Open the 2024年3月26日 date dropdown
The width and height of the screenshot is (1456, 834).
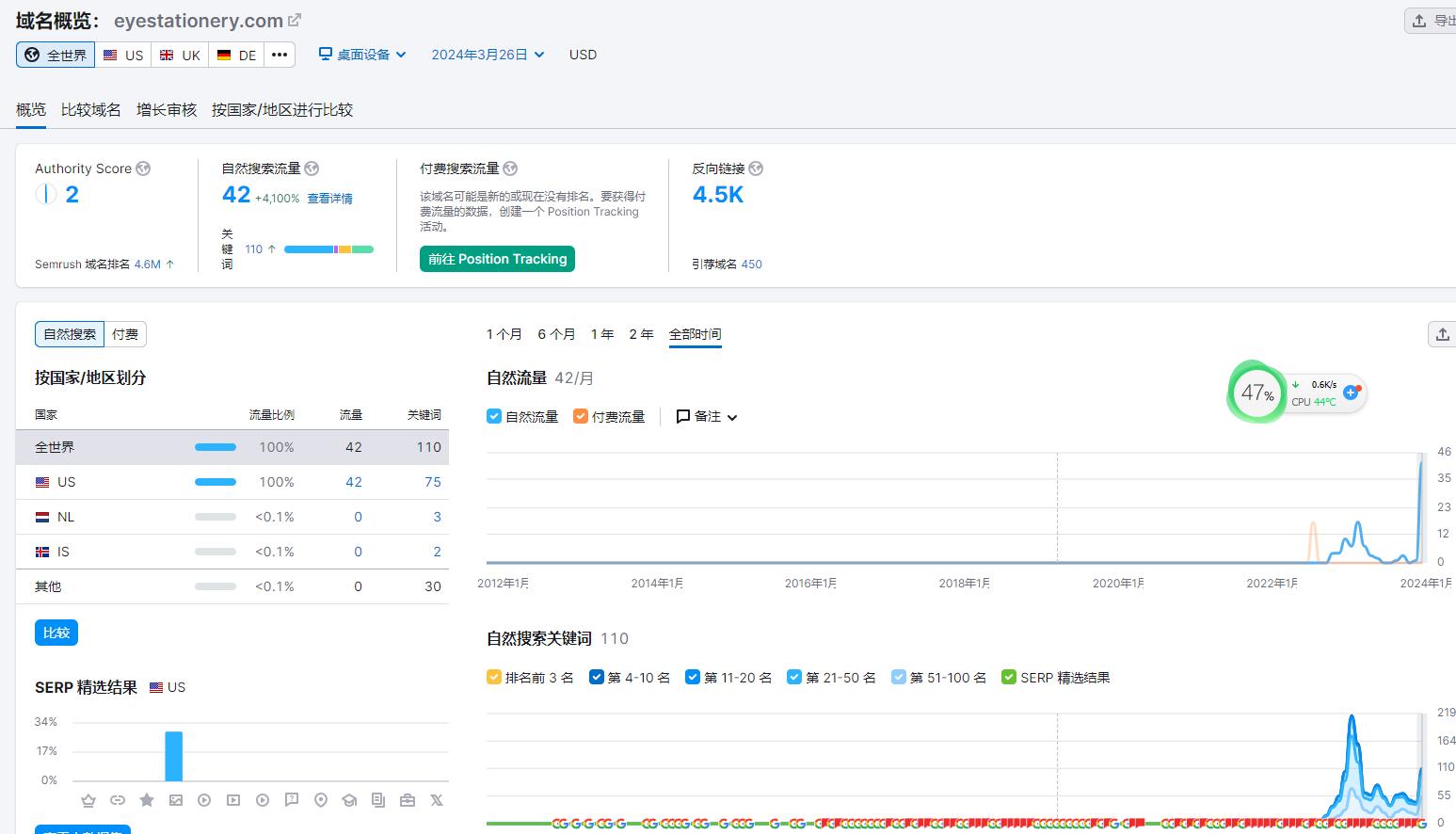pyautogui.click(x=488, y=55)
